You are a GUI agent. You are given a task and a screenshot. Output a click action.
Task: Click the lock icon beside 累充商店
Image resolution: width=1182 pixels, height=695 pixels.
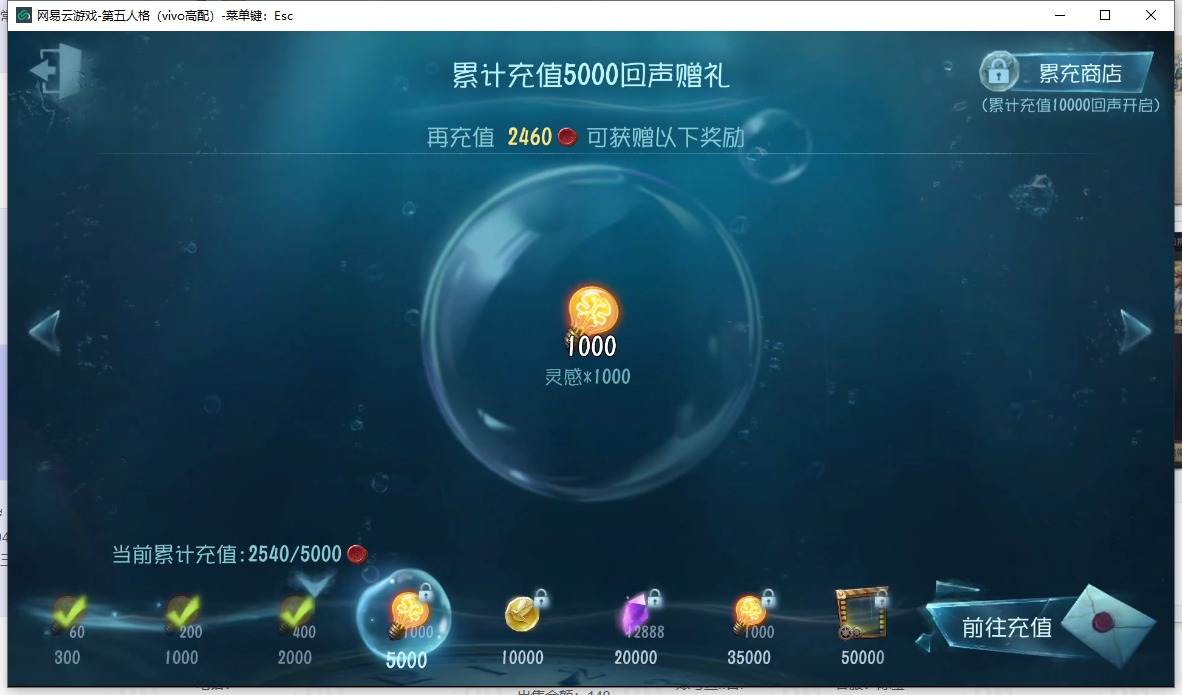[999, 72]
